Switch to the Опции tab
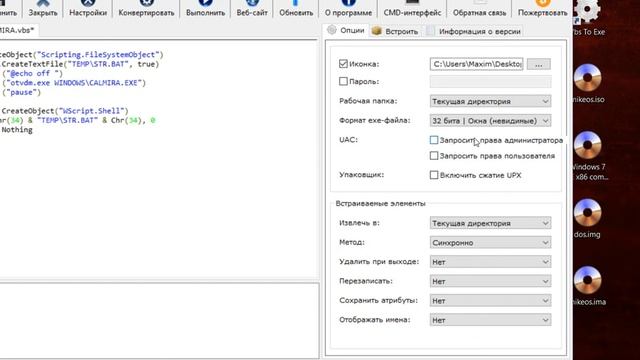640x360 pixels. [347, 31]
